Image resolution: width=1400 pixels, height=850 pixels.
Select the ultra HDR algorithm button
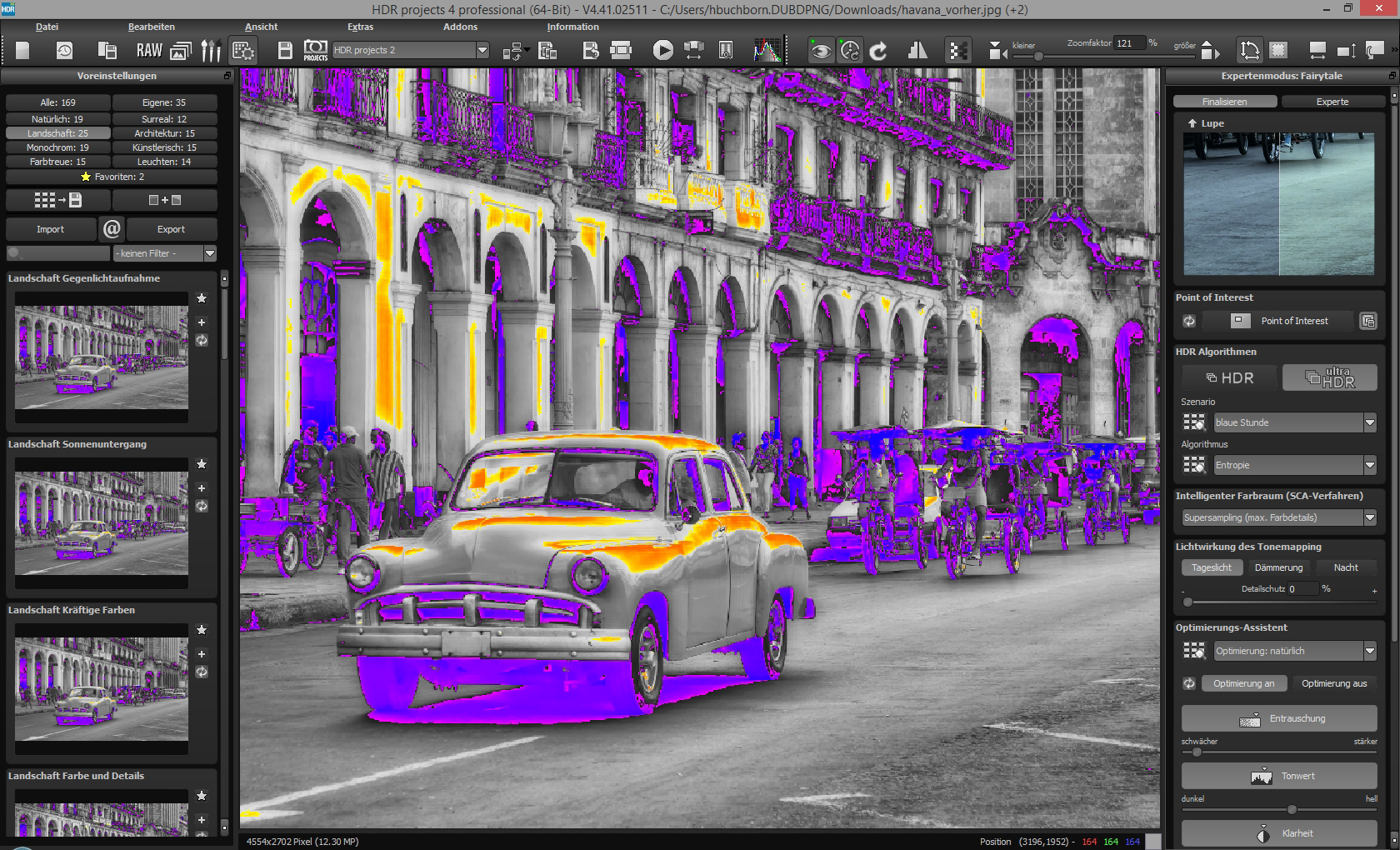pyautogui.click(x=1329, y=377)
